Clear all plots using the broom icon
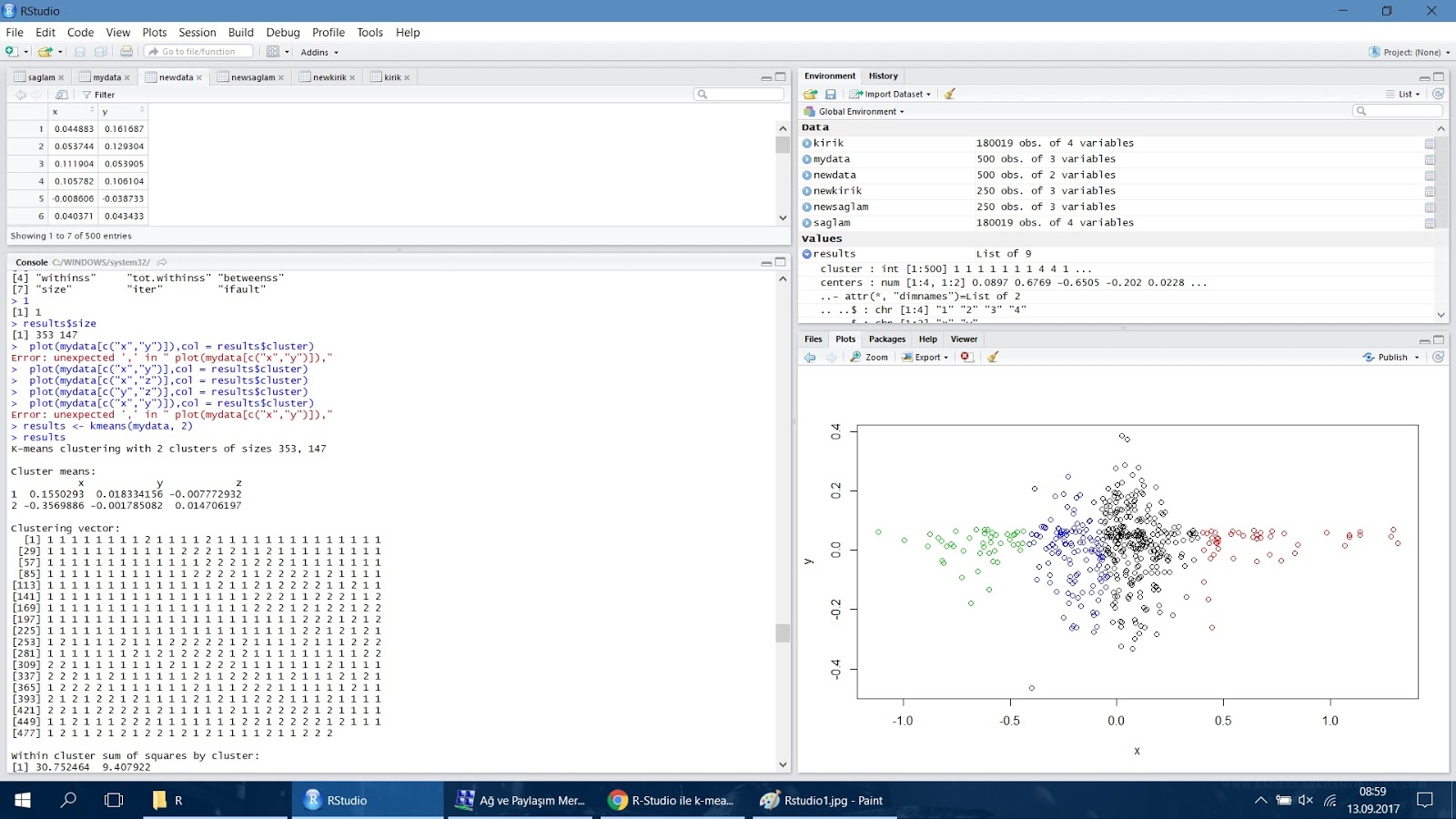The height and width of the screenshot is (819, 1456). (x=992, y=357)
